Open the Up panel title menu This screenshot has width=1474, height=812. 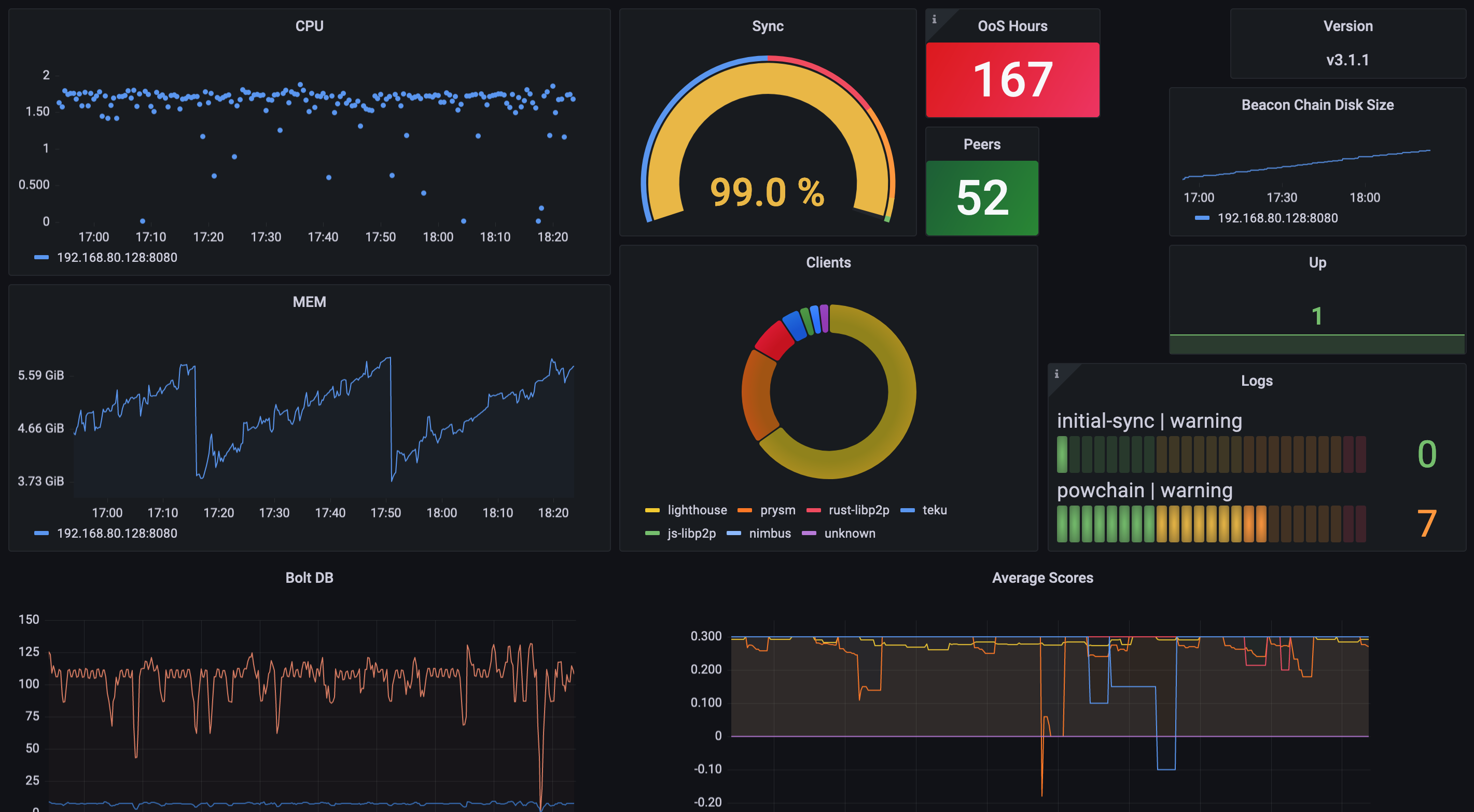tap(1317, 263)
